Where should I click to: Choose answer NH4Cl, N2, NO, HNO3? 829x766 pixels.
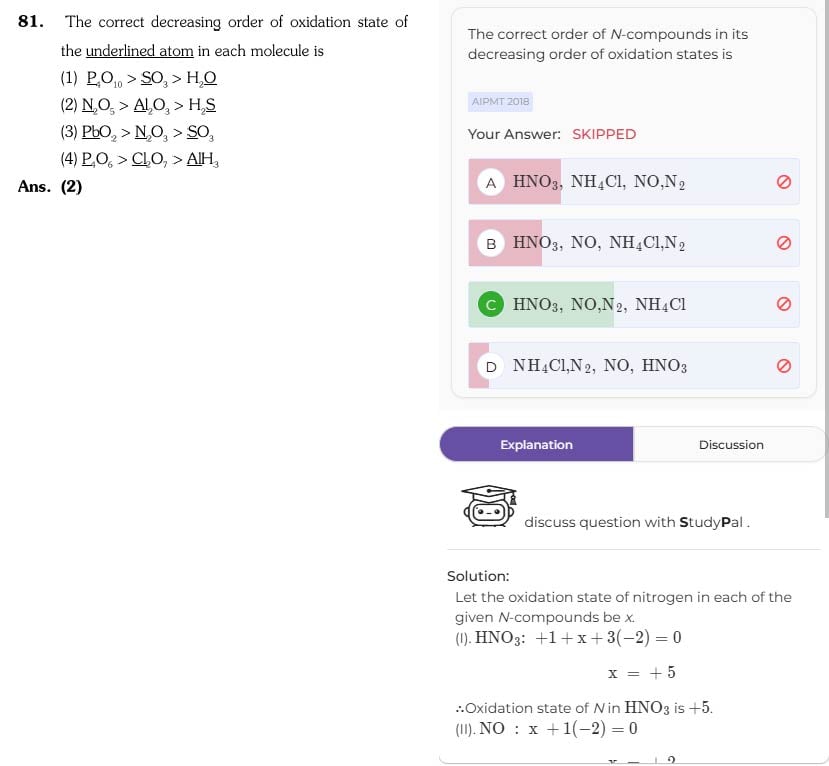point(633,366)
